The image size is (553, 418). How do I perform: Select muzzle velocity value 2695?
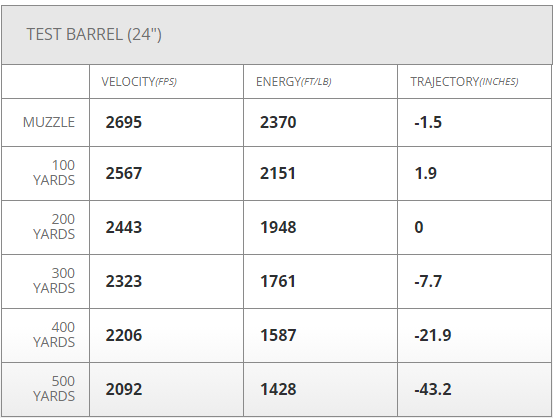tap(124, 122)
